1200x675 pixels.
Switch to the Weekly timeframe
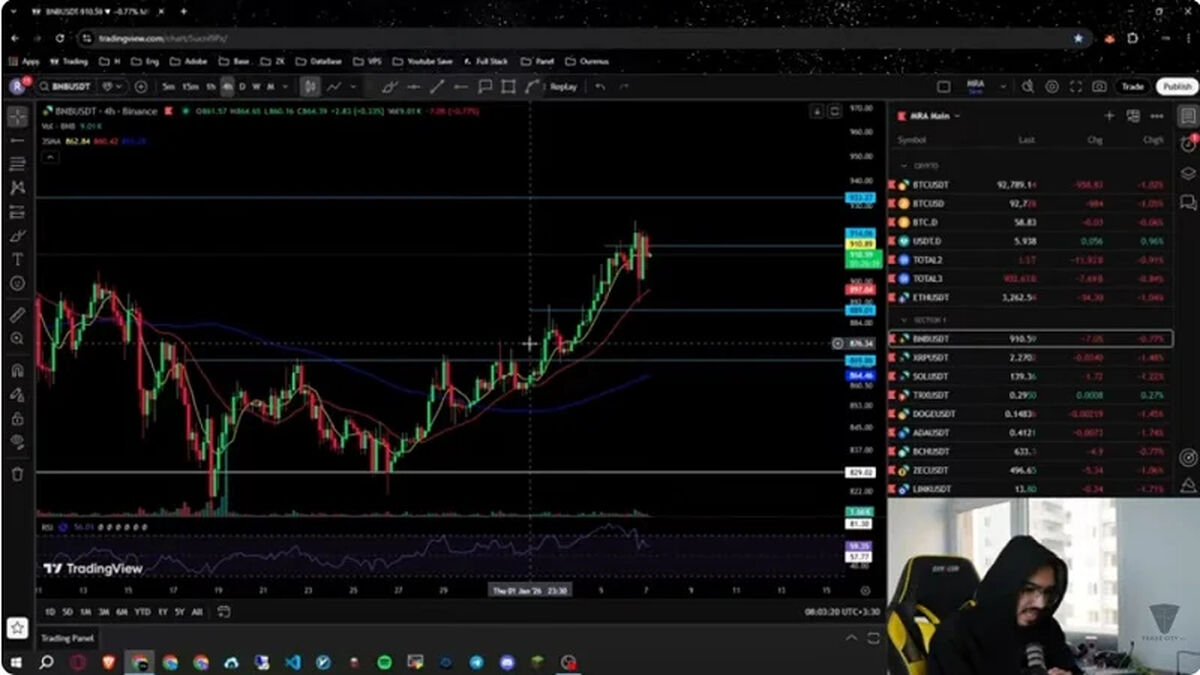[x=256, y=87]
